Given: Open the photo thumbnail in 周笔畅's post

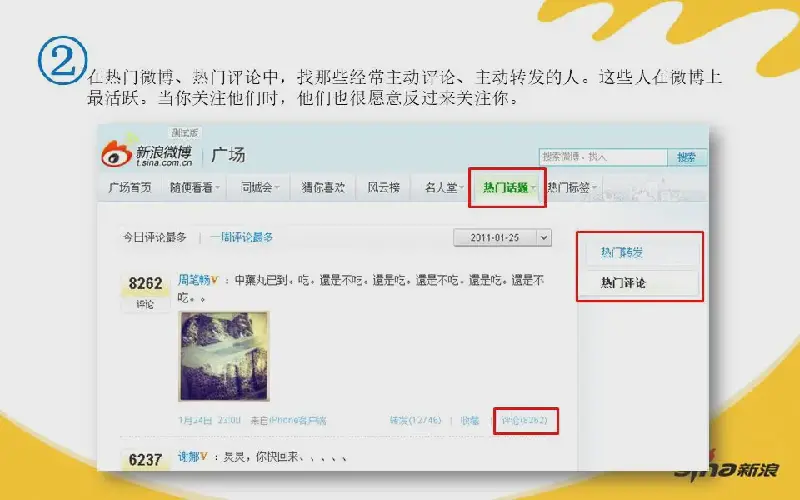Looking at the screenshot, I should click(224, 356).
